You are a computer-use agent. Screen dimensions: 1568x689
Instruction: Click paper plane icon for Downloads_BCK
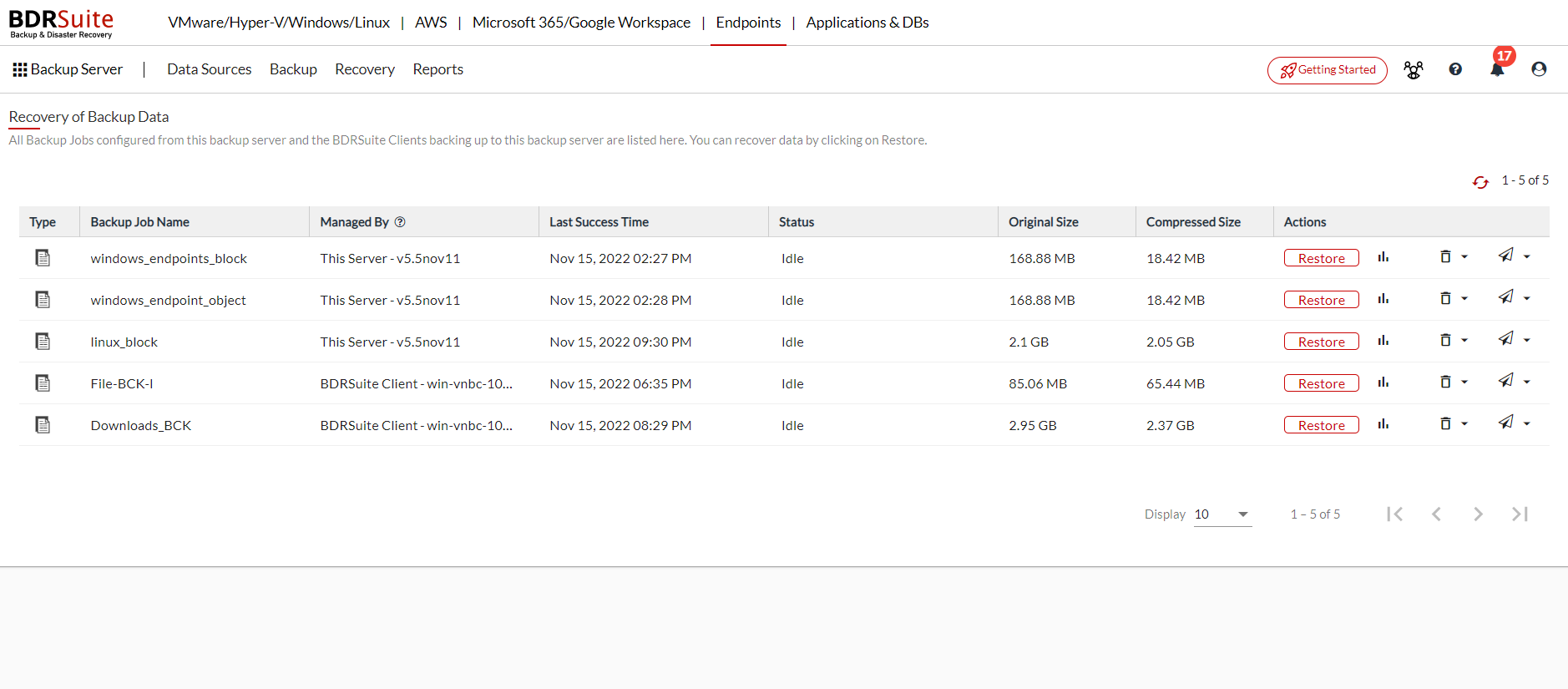coord(1505,423)
